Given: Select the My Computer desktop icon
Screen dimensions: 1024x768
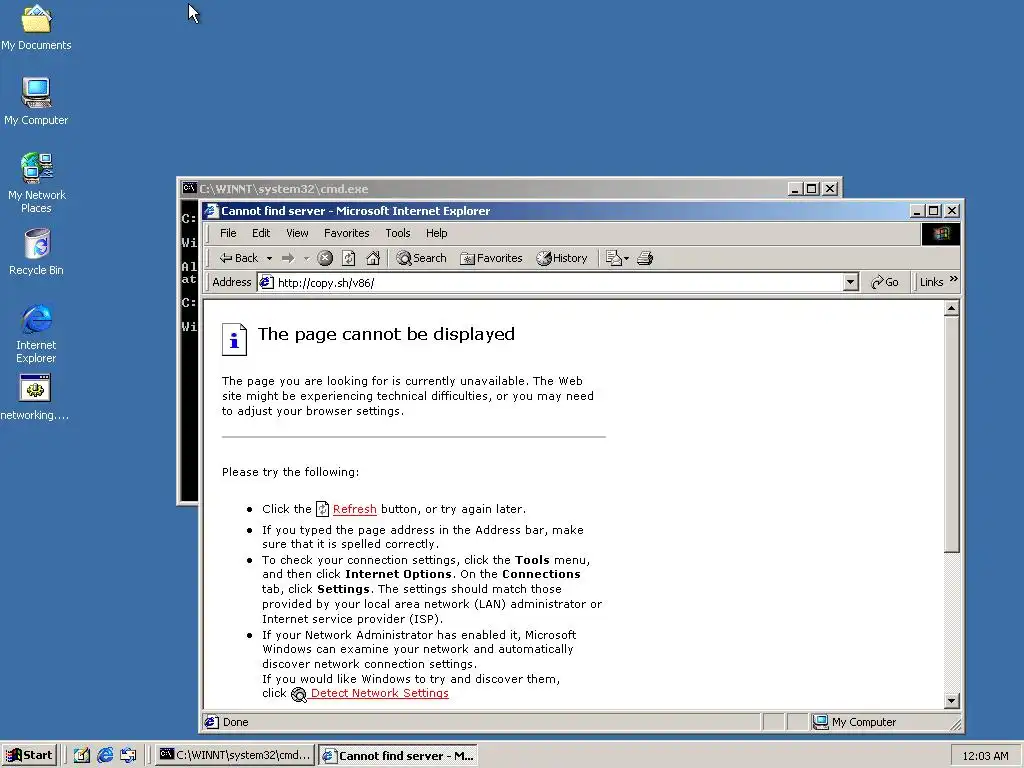Looking at the screenshot, I should click(x=36, y=101).
